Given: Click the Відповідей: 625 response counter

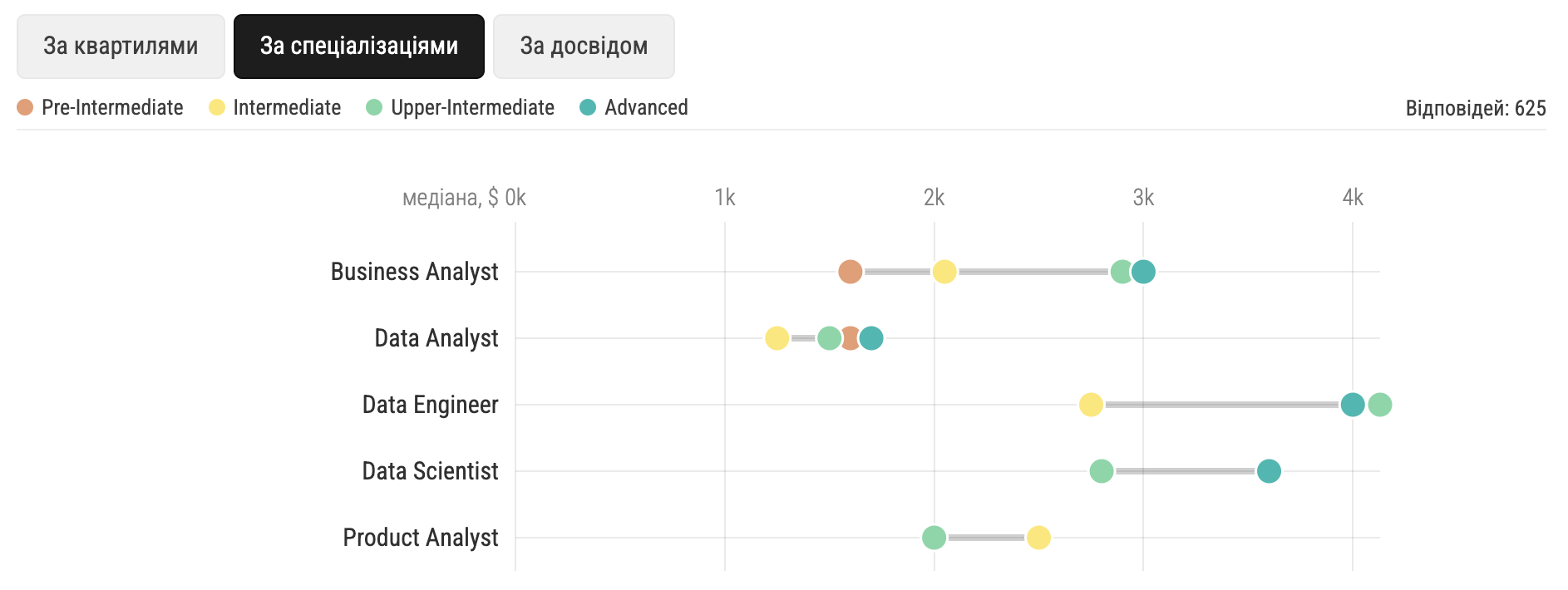Looking at the screenshot, I should (1476, 108).
